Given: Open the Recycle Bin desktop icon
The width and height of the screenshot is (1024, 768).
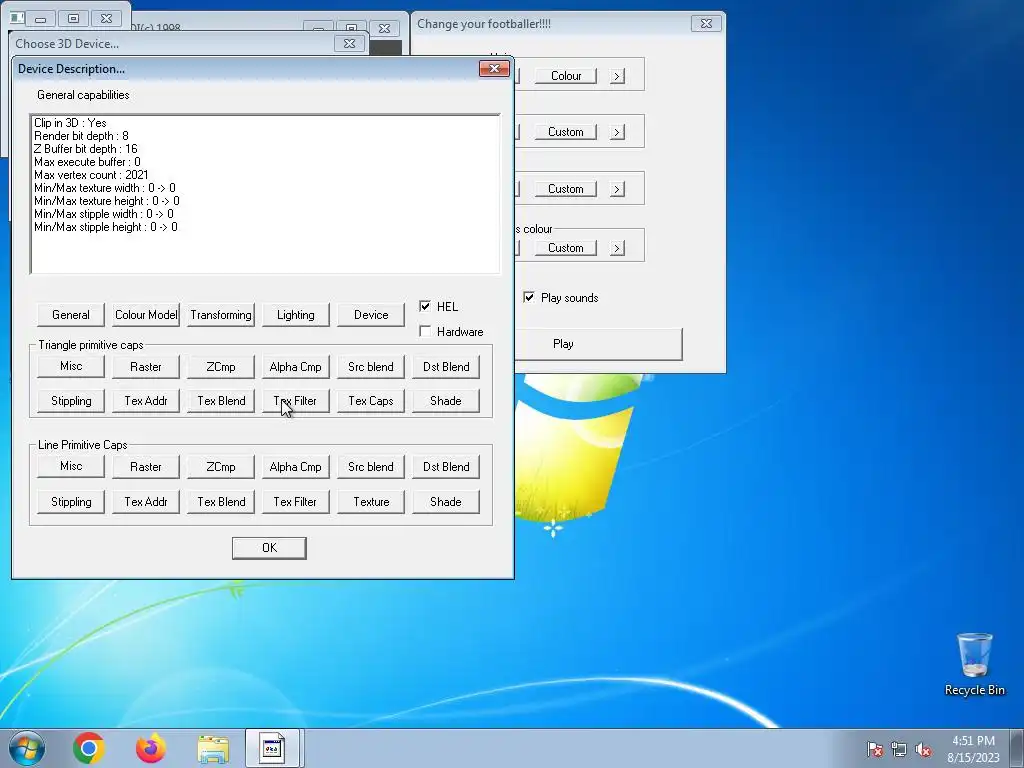Looking at the screenshot, I should (x=974, y=664).
